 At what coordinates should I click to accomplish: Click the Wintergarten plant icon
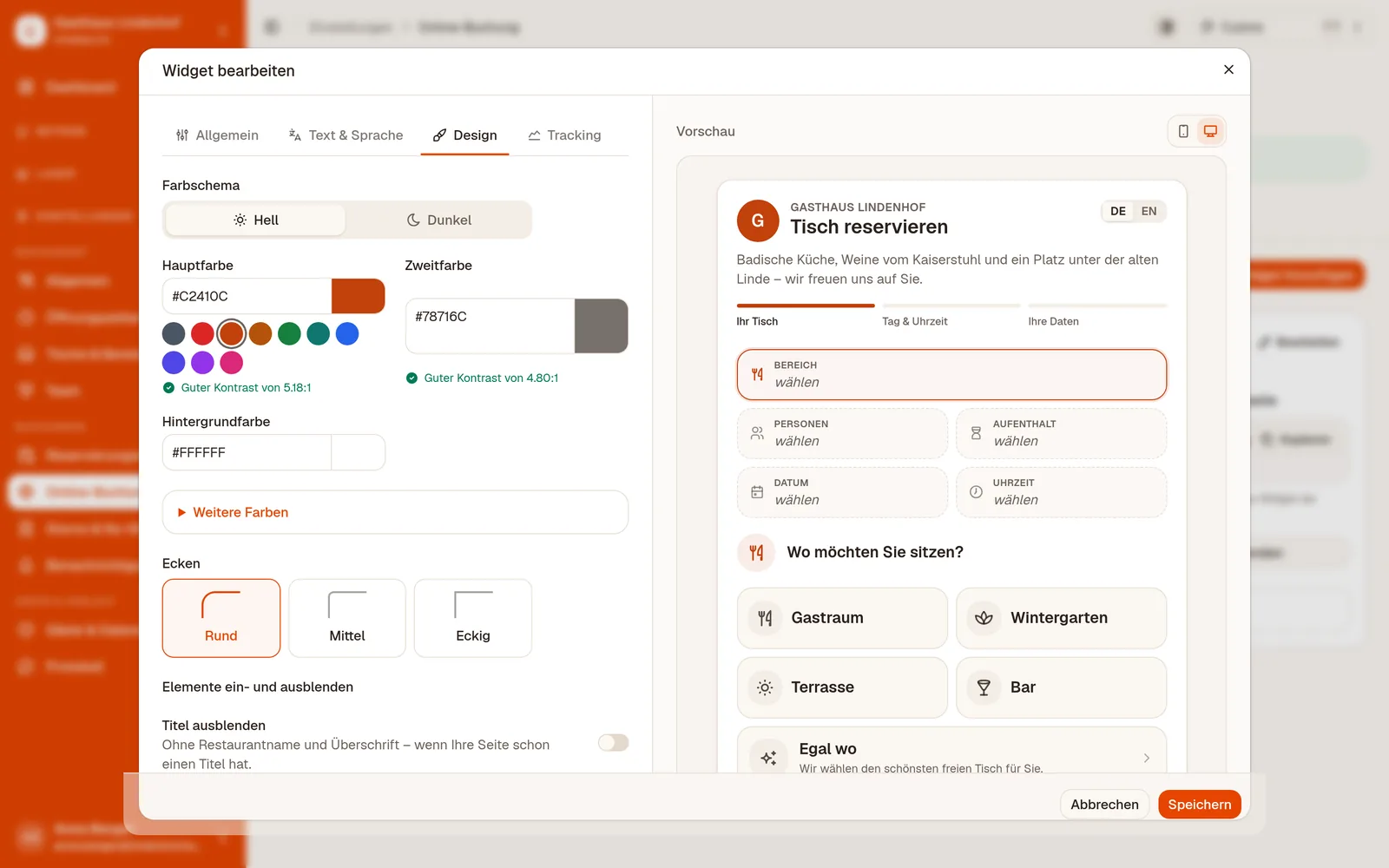tap(984, 618)
